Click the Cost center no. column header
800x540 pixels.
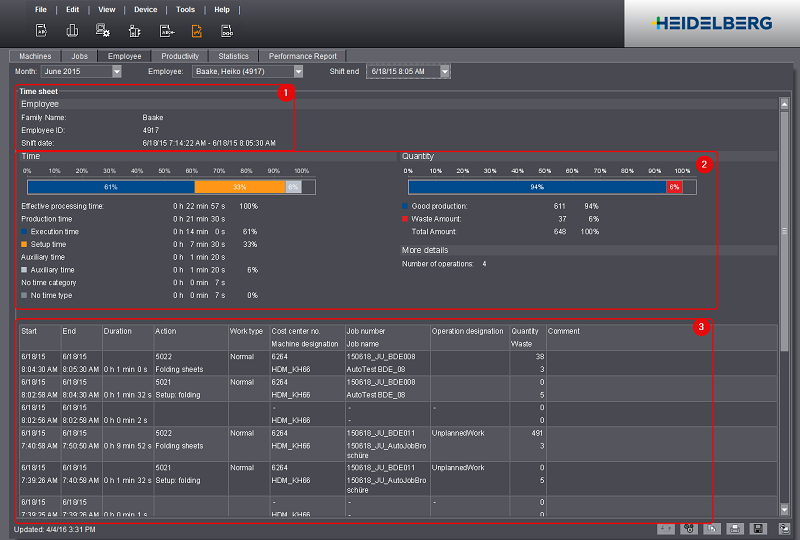coord(295,331)
